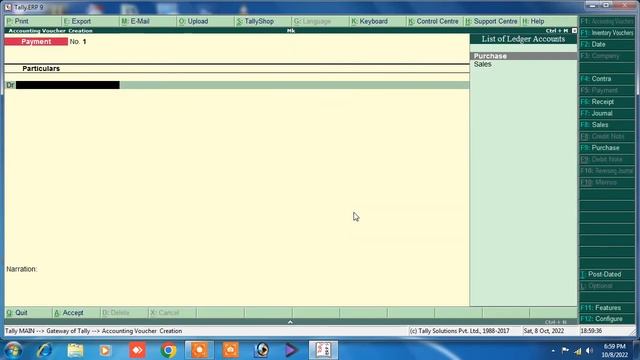The width and height of the screenshot is (640, 360).
Task: Click the Debit Note side button
Action: tap(607, 159)
